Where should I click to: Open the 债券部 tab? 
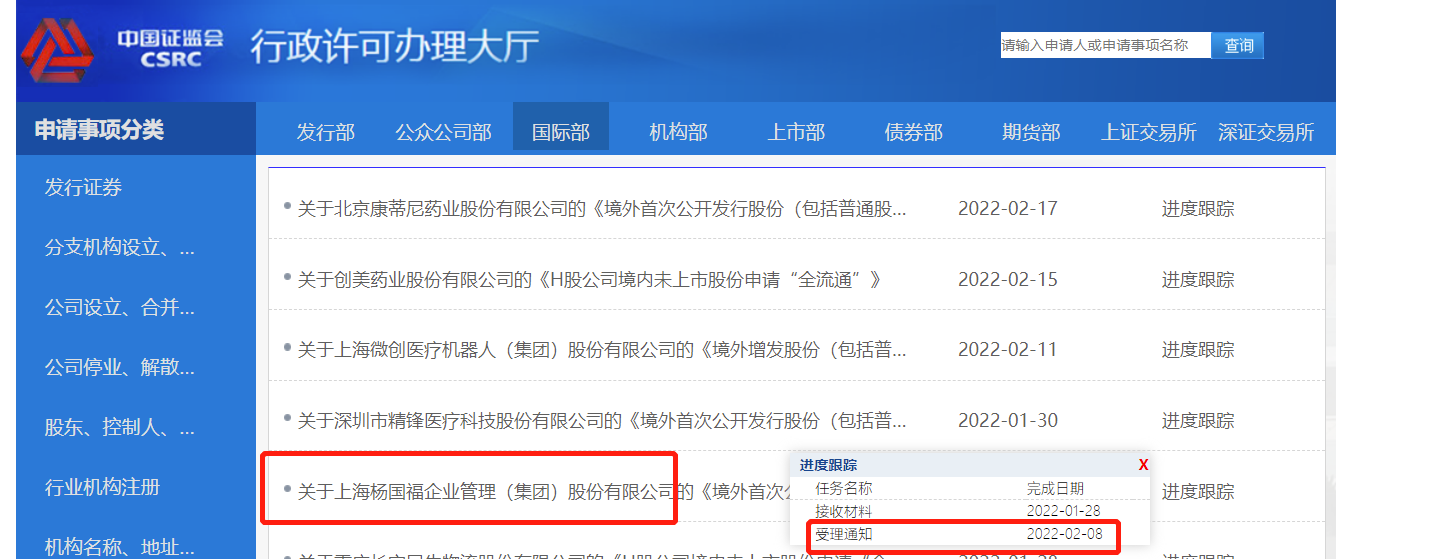[x=913, y=132]
